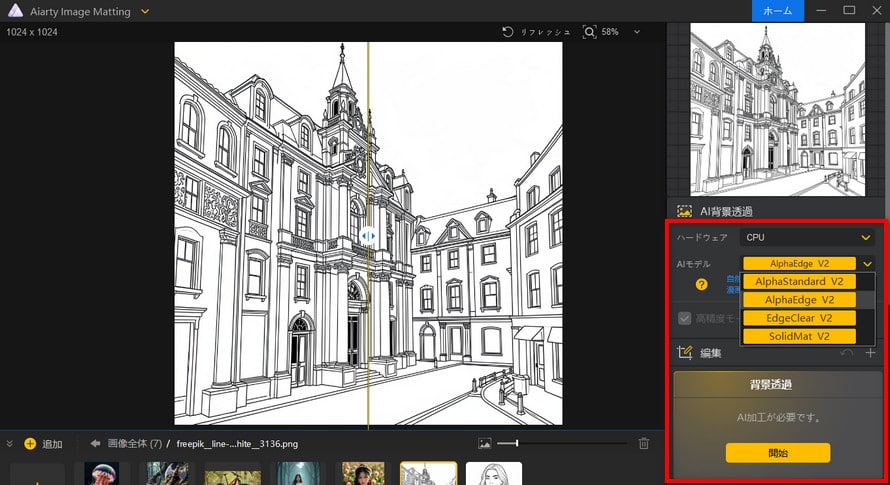Choose AlphaStandard V2 from model list

799,281
